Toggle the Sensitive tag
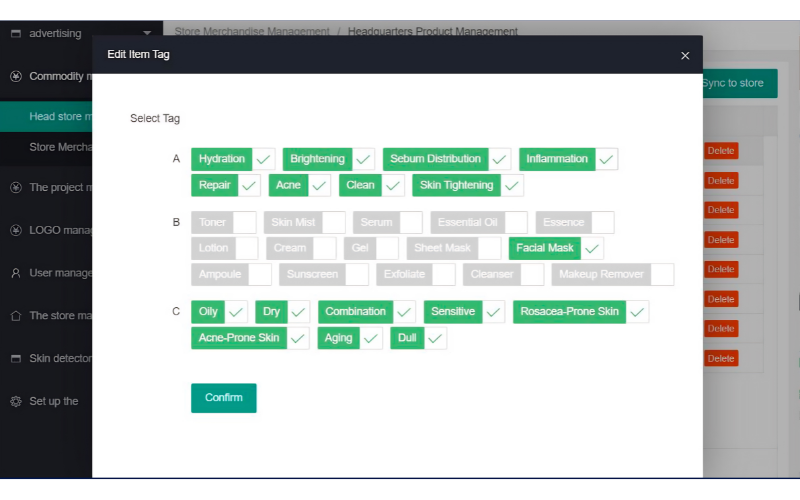 (x=464, y=312)
